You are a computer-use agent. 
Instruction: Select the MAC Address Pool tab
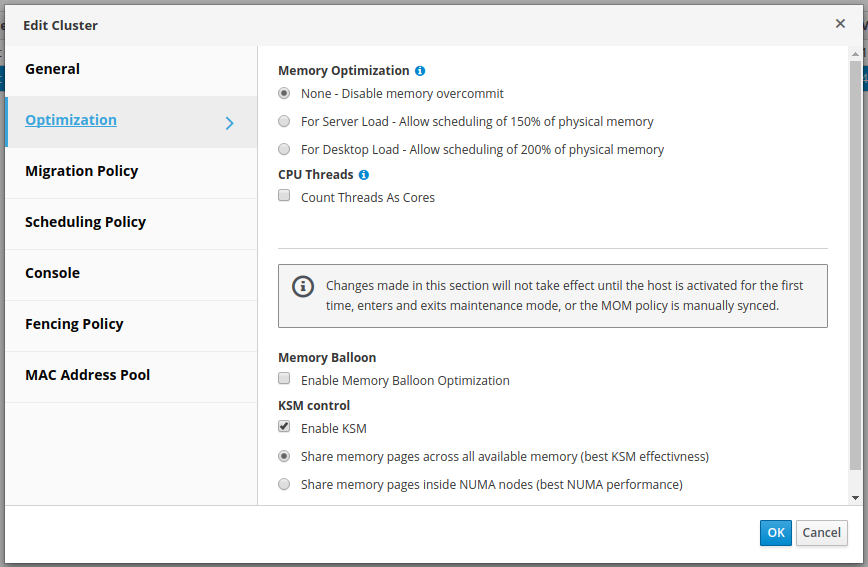pyautogui.click(x=88, y=375)
